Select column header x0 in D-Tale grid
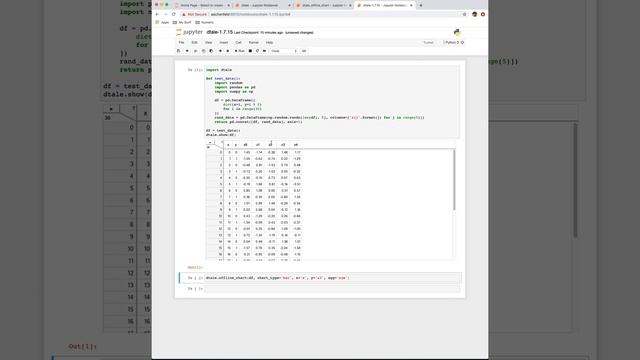The image size is (640, 360). click(x=245, y=145)
